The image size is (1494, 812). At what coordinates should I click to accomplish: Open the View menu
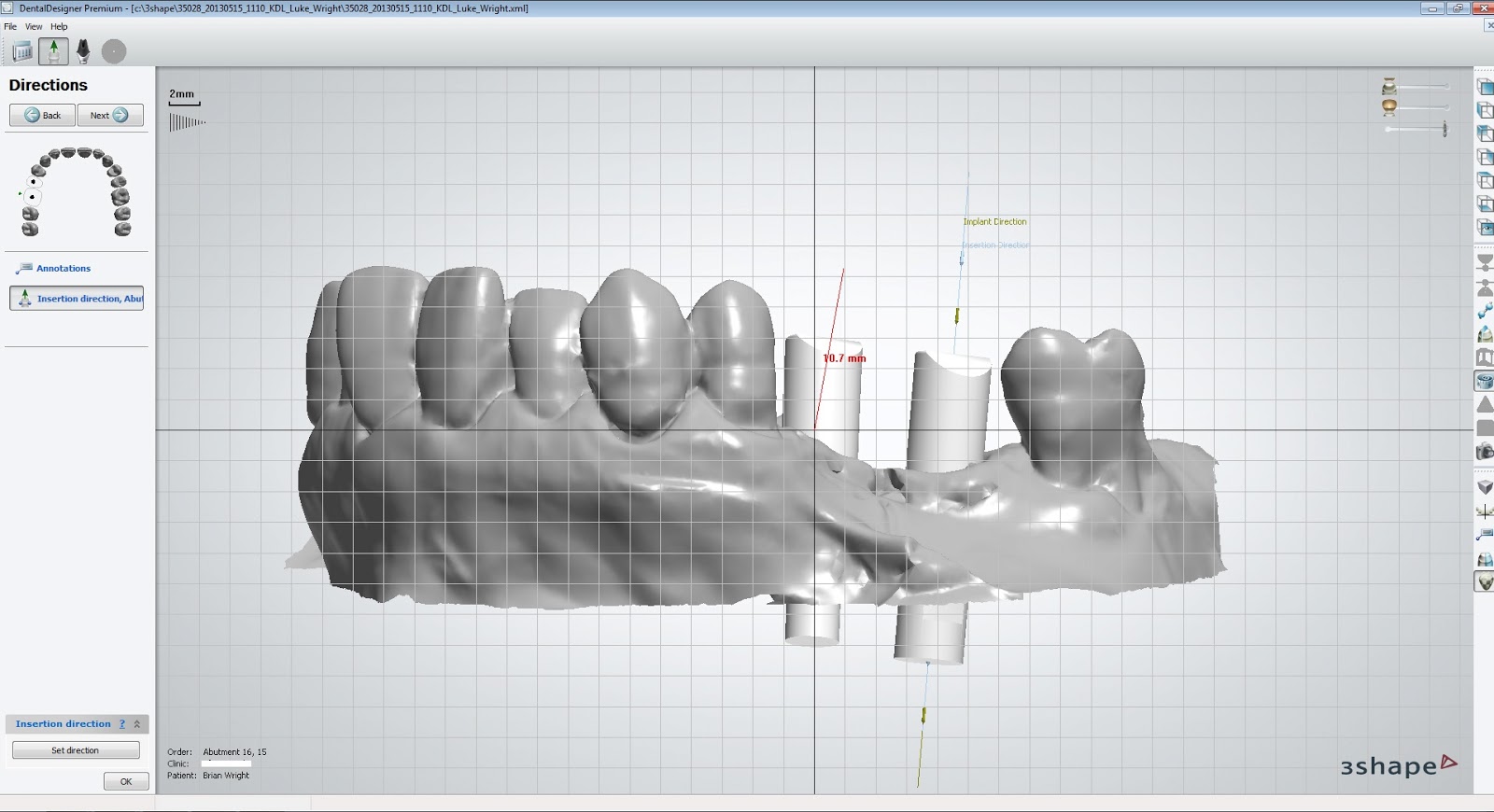pyautogui.click(x=34, y=26)
